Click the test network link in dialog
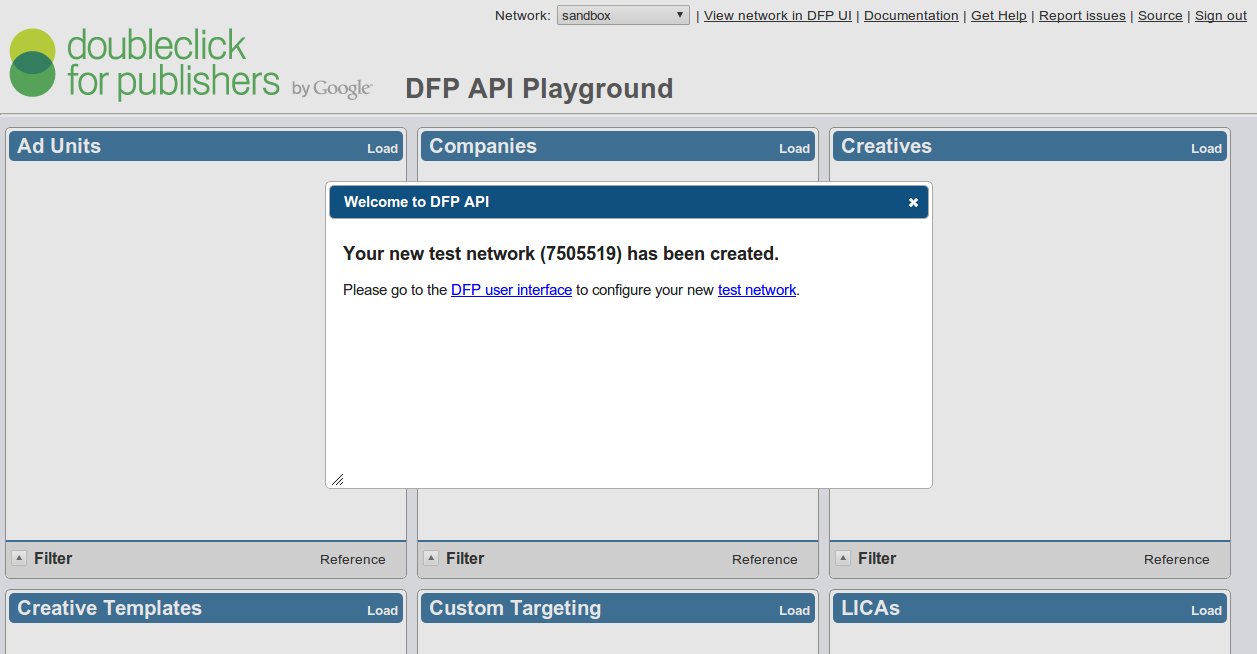 click(757, 290)
